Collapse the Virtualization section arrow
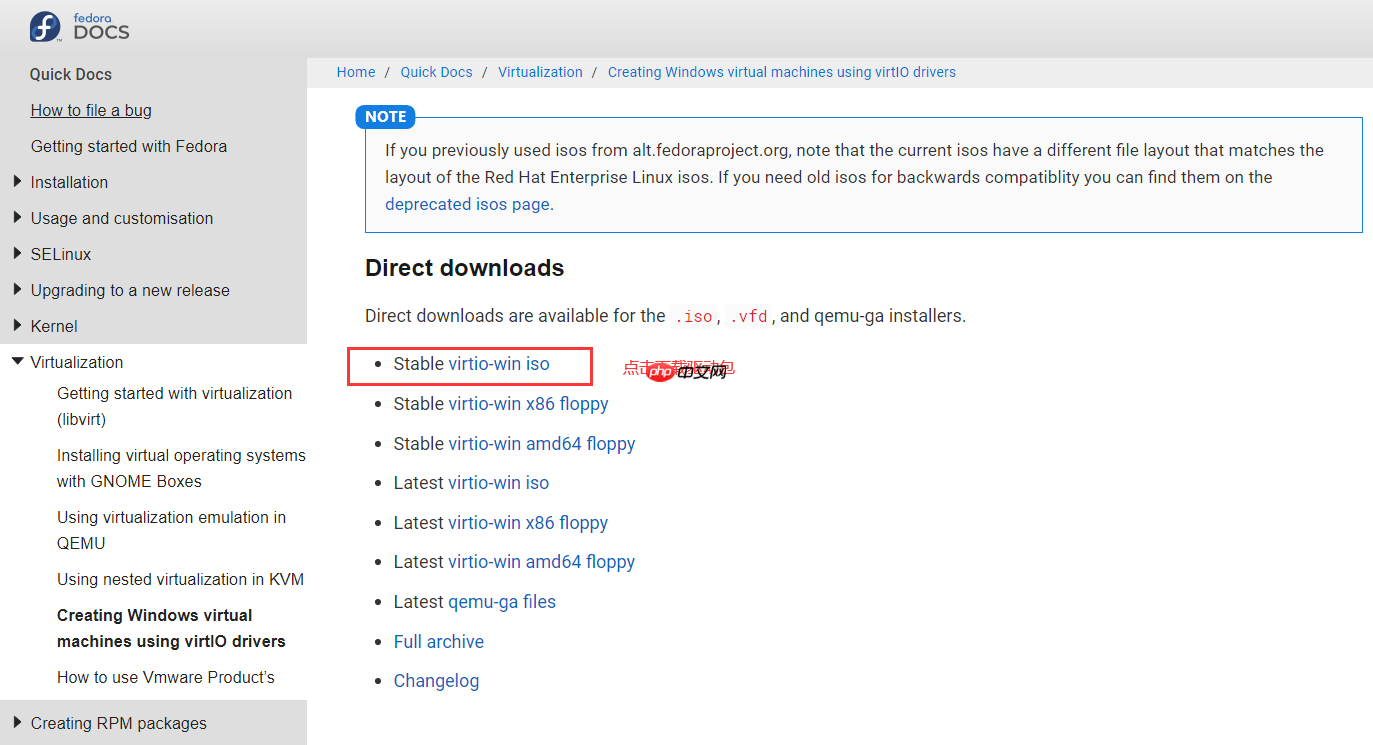 [x=17, y=362]
